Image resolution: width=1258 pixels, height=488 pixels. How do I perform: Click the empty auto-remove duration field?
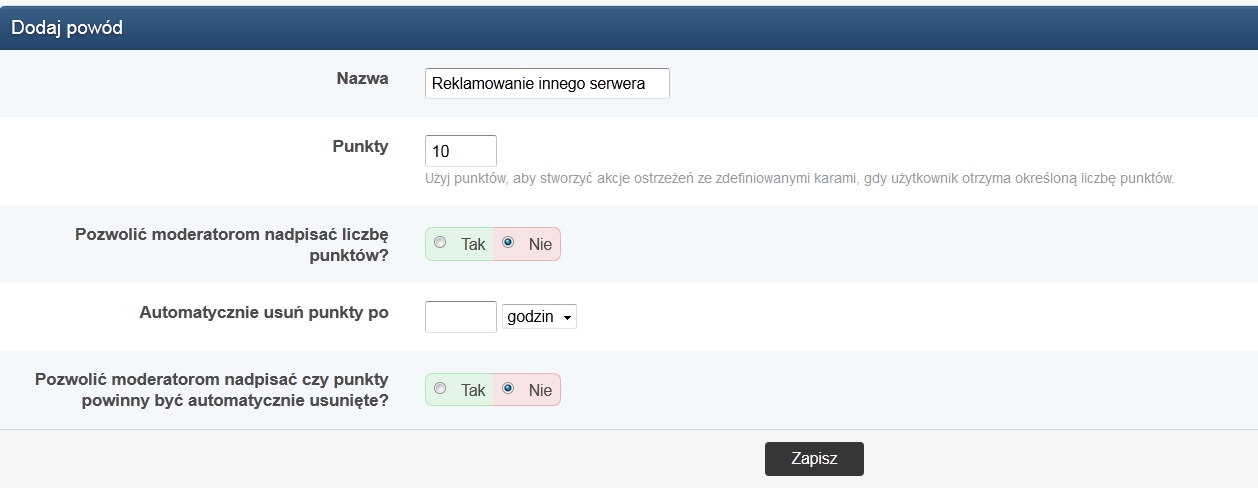460,317
